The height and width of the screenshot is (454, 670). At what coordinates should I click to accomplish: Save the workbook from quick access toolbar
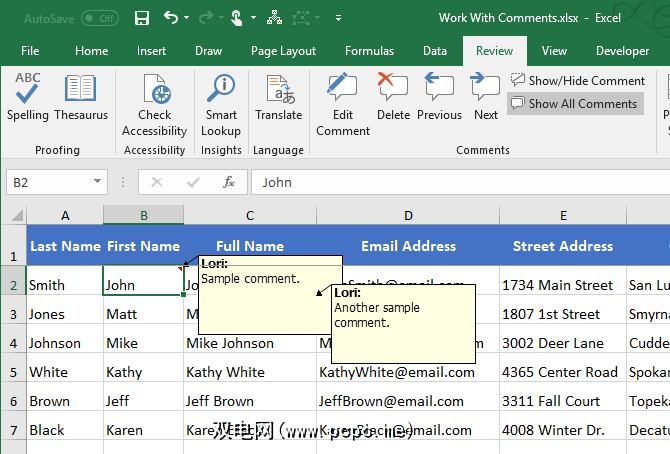coord(142,18)
